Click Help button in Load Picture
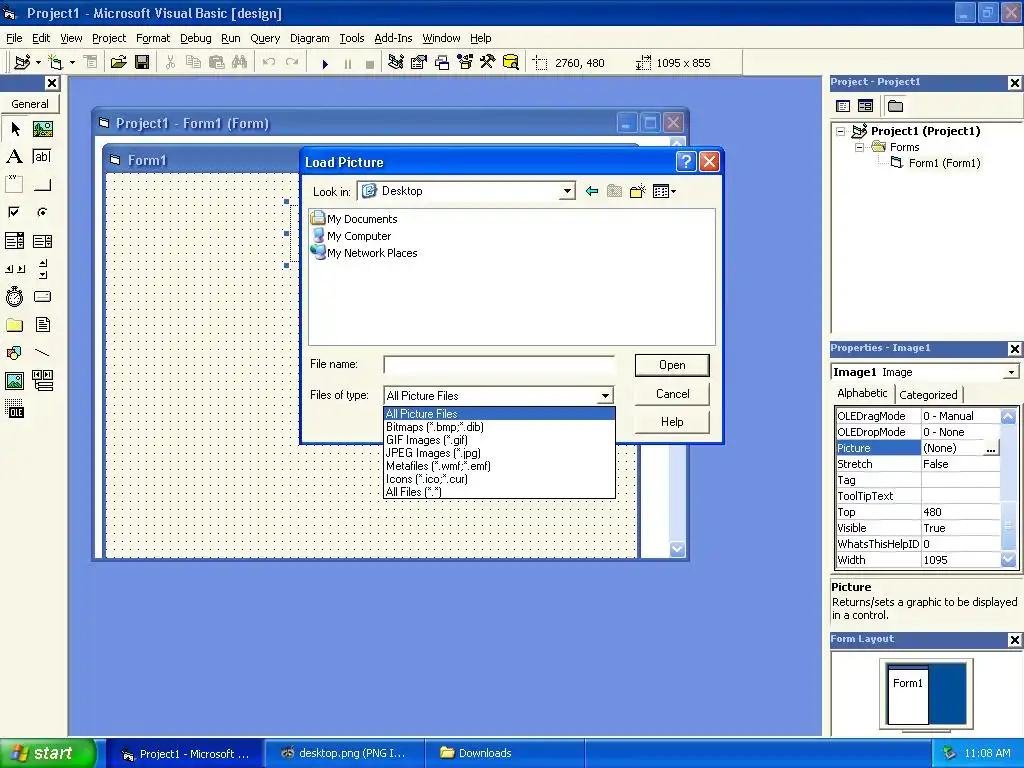Screen dimensions: 1024x768 pyautogui.click(x=672, y=422)
